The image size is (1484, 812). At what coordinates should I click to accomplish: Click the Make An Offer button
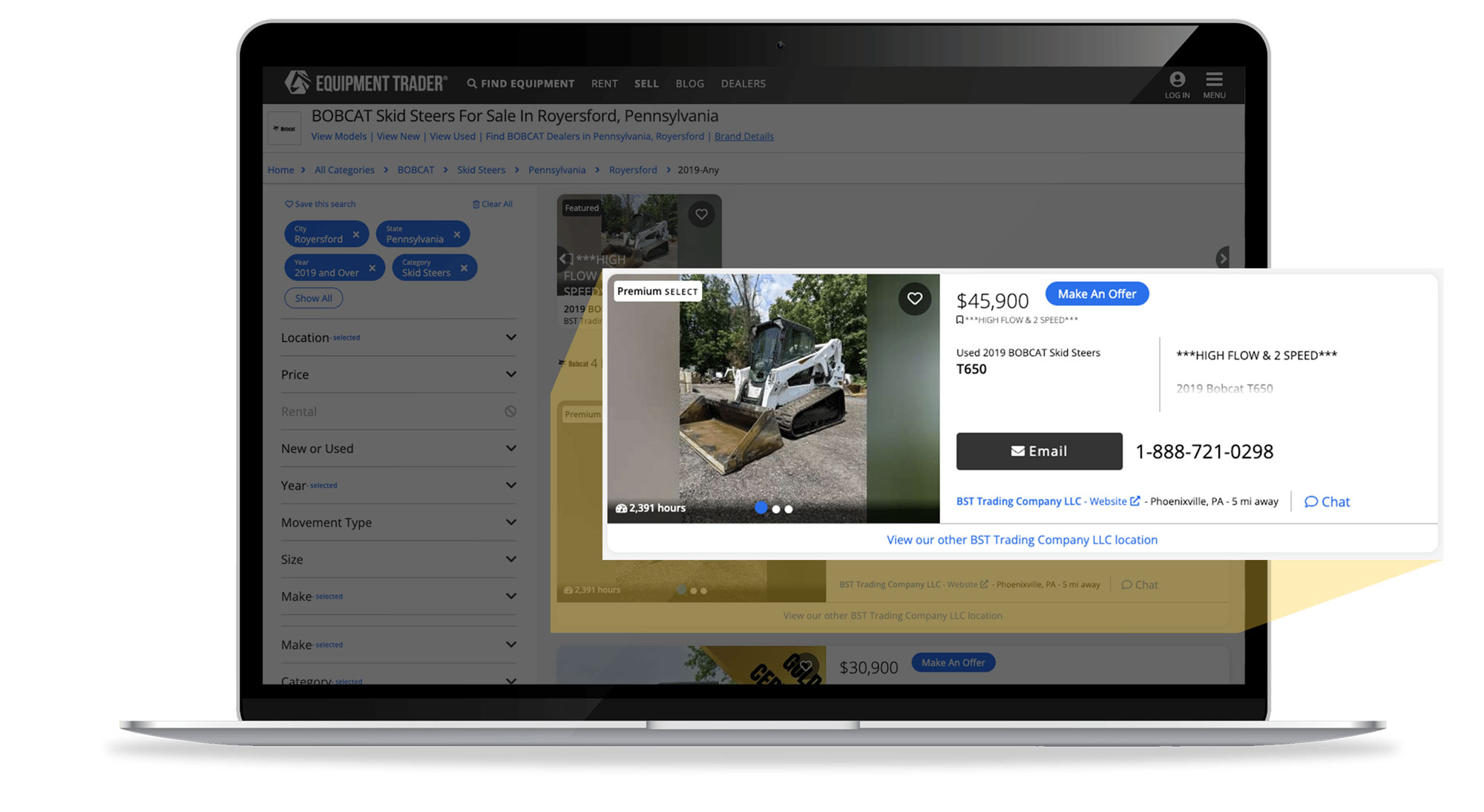pyautogui.click(x=1096, y=294)
